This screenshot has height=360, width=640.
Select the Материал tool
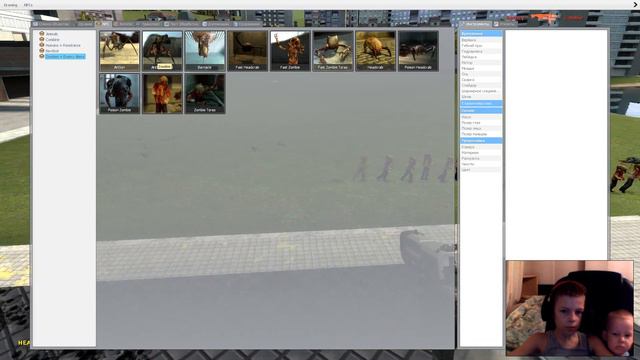tap(481, 153)
